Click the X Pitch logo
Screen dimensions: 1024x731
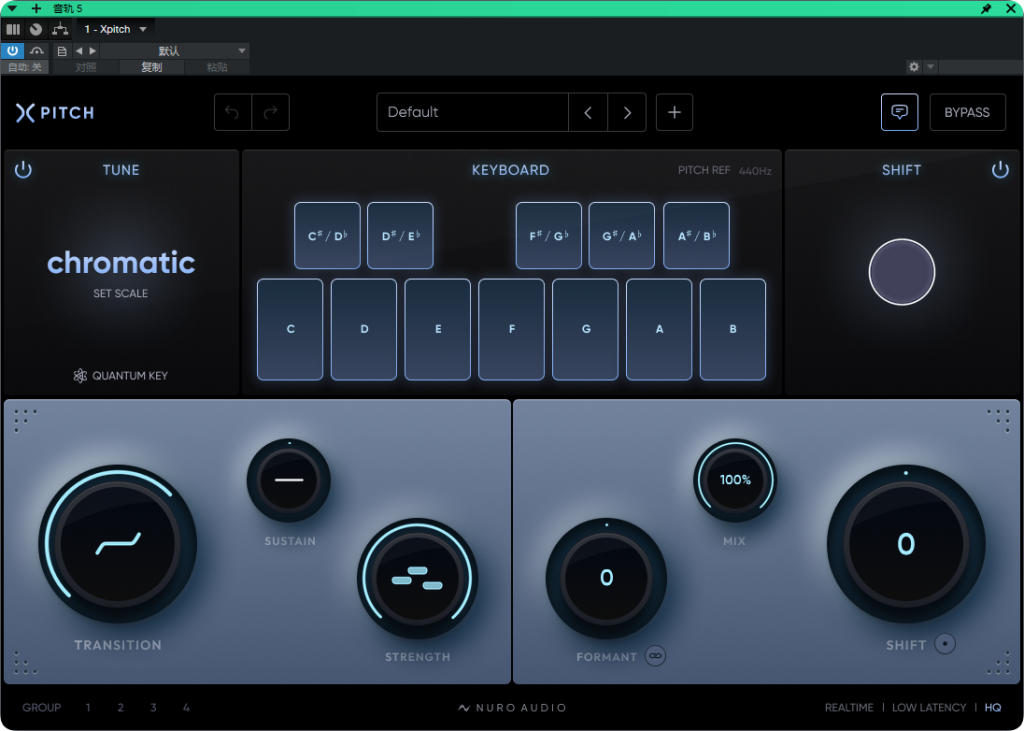coord(55,112)
